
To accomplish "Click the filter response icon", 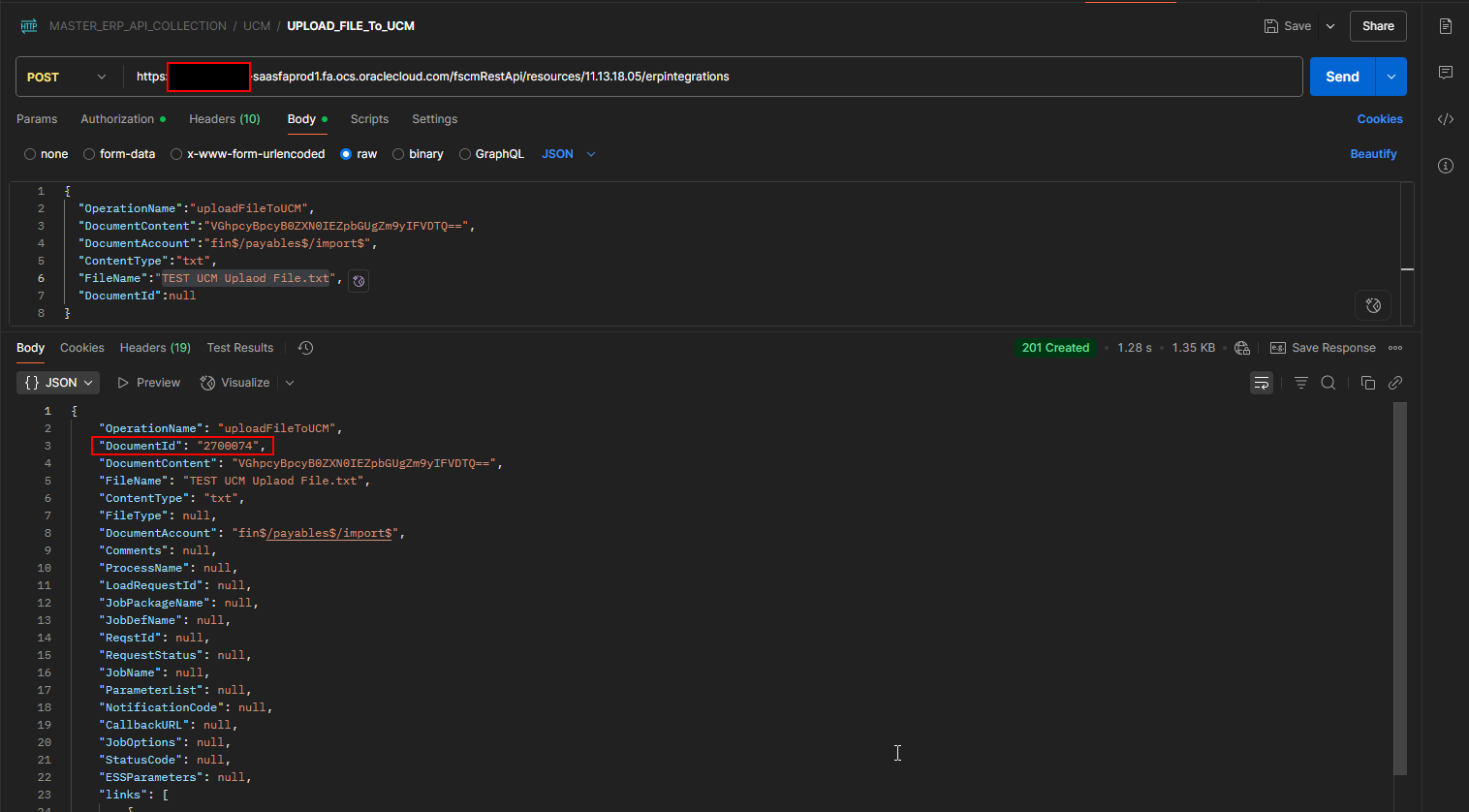I will 1301,383.
